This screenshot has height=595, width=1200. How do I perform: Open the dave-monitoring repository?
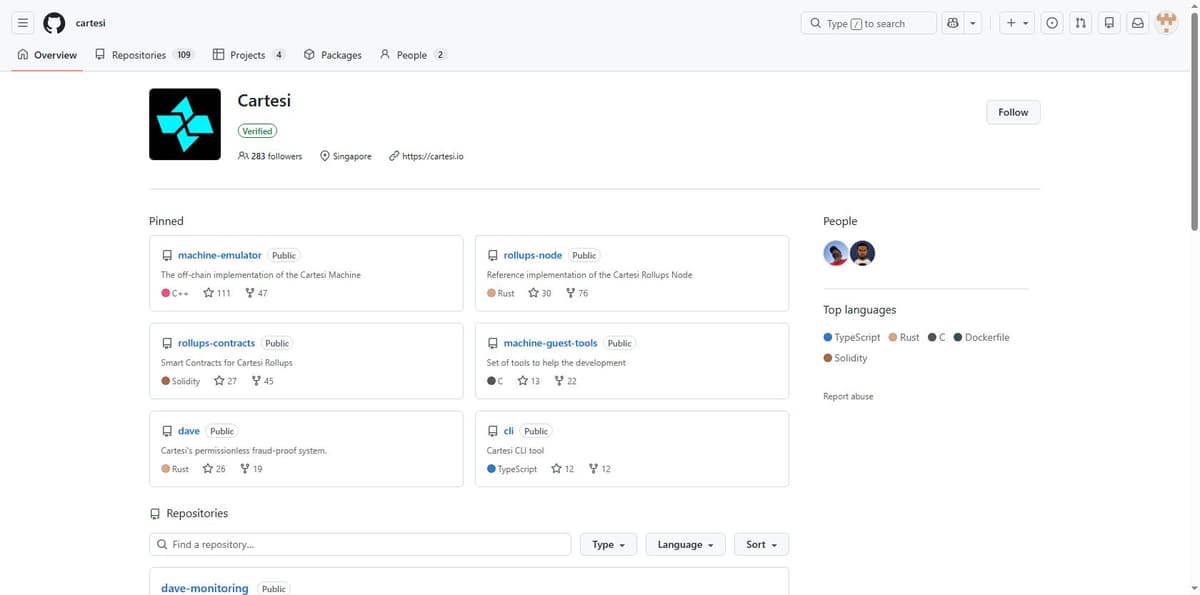[205, 588]
